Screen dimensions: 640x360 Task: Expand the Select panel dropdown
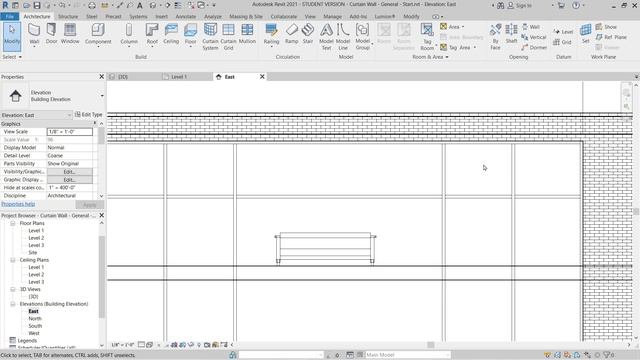[12, 57]
